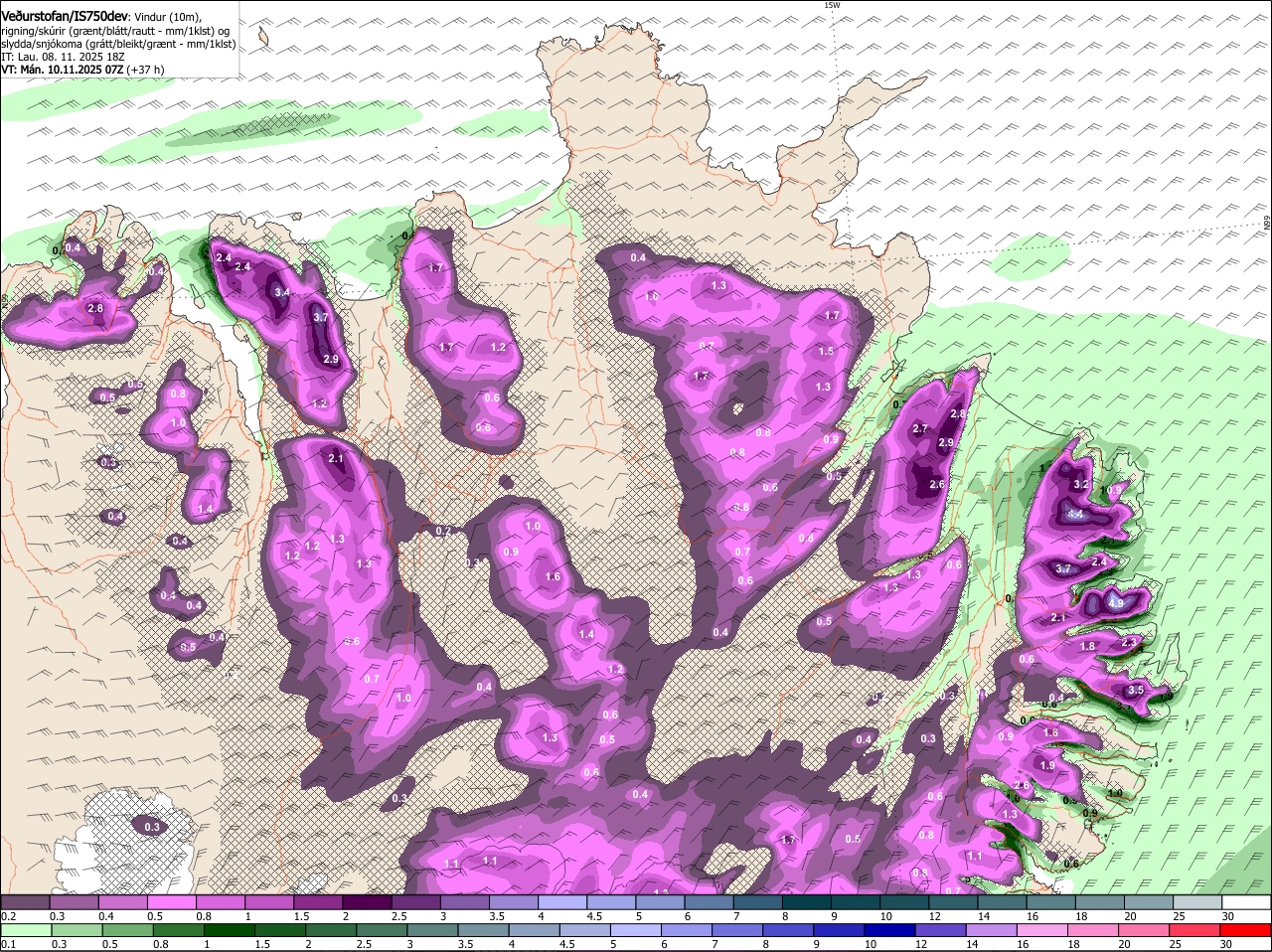
Task: Click the 25 label in the snow legend row
Action: click(1180, 915)
